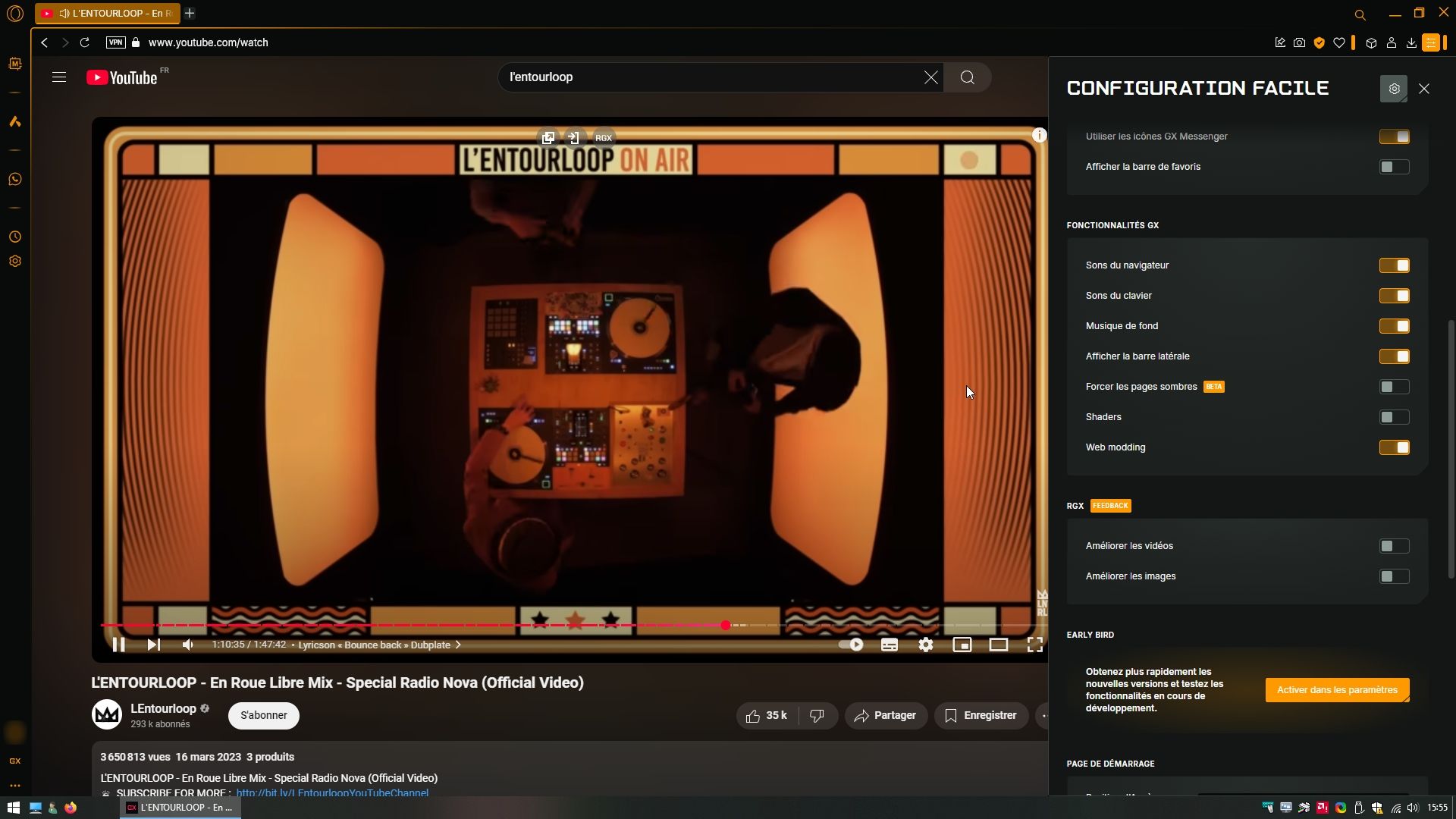Open video player settings gear

point(926,645)
